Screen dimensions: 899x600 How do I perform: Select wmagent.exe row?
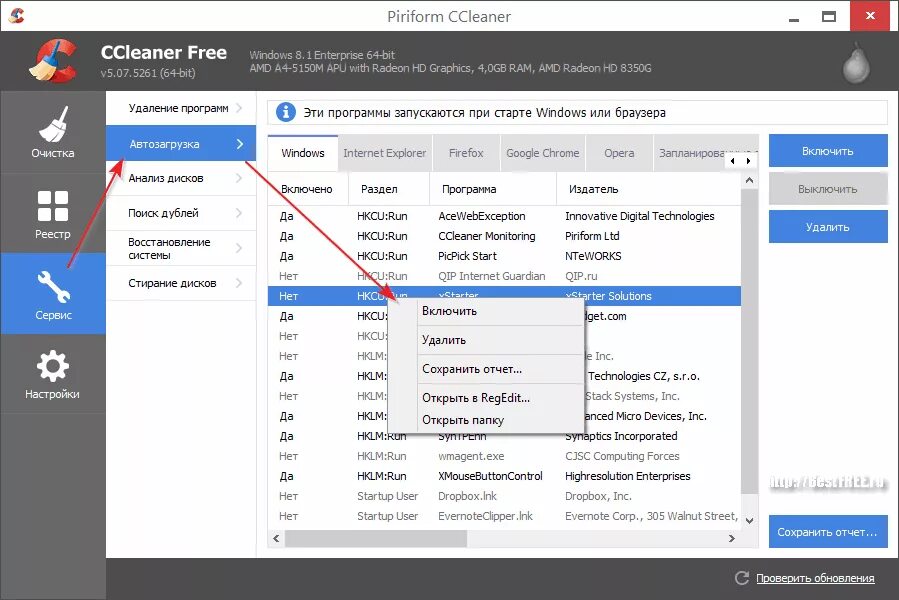click(x=505, y=456)
